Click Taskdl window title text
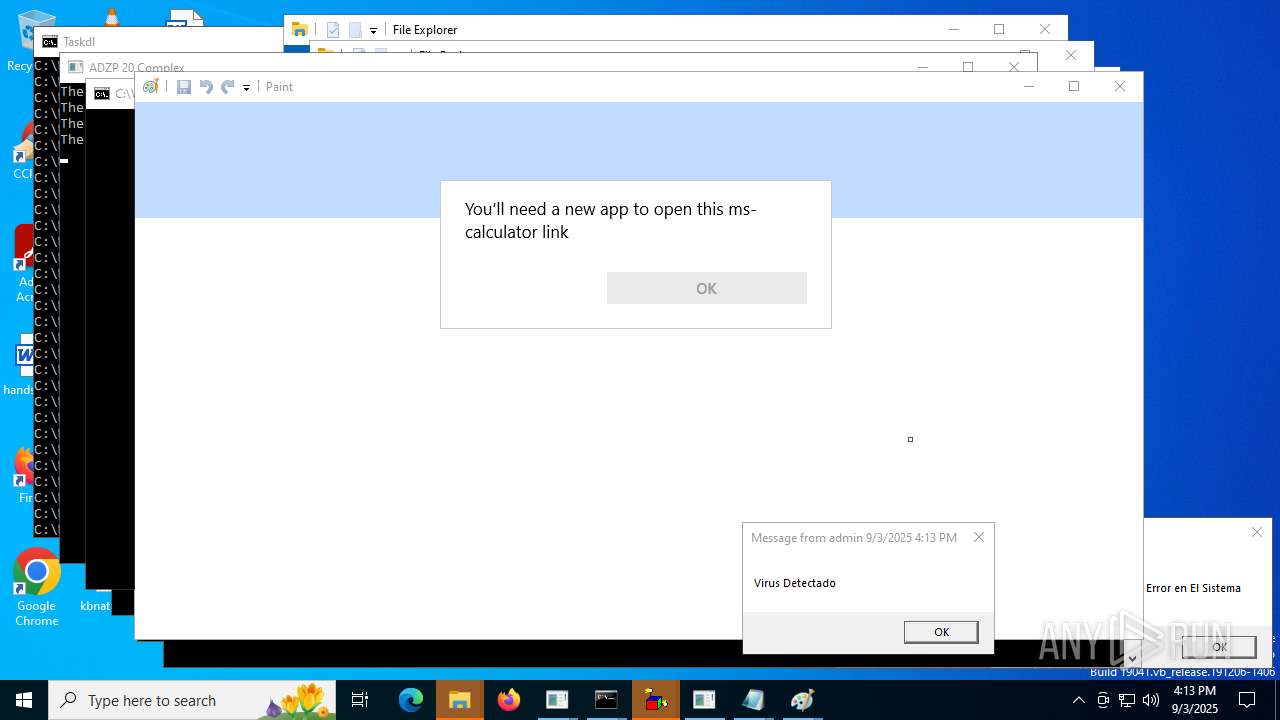Viewport: 1280px width, 720px height. pyautogui.click(x=79, y=42)
